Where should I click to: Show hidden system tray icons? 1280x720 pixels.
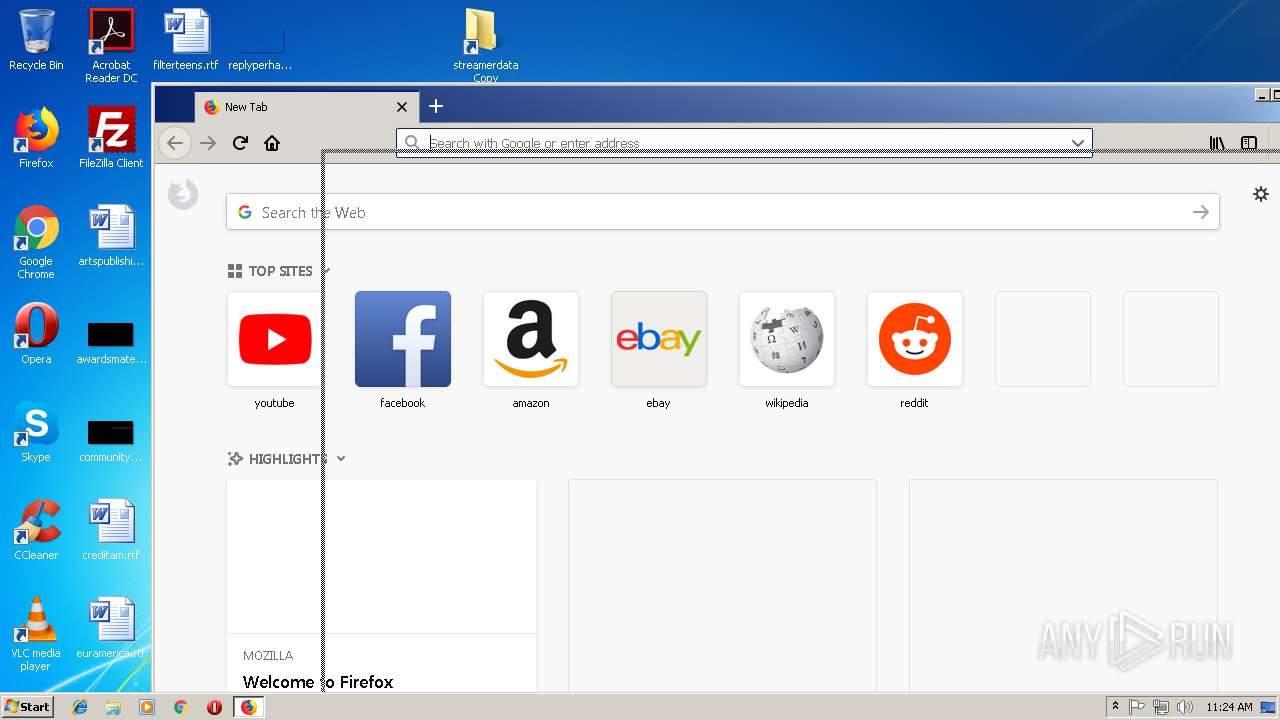(1115, 707)
